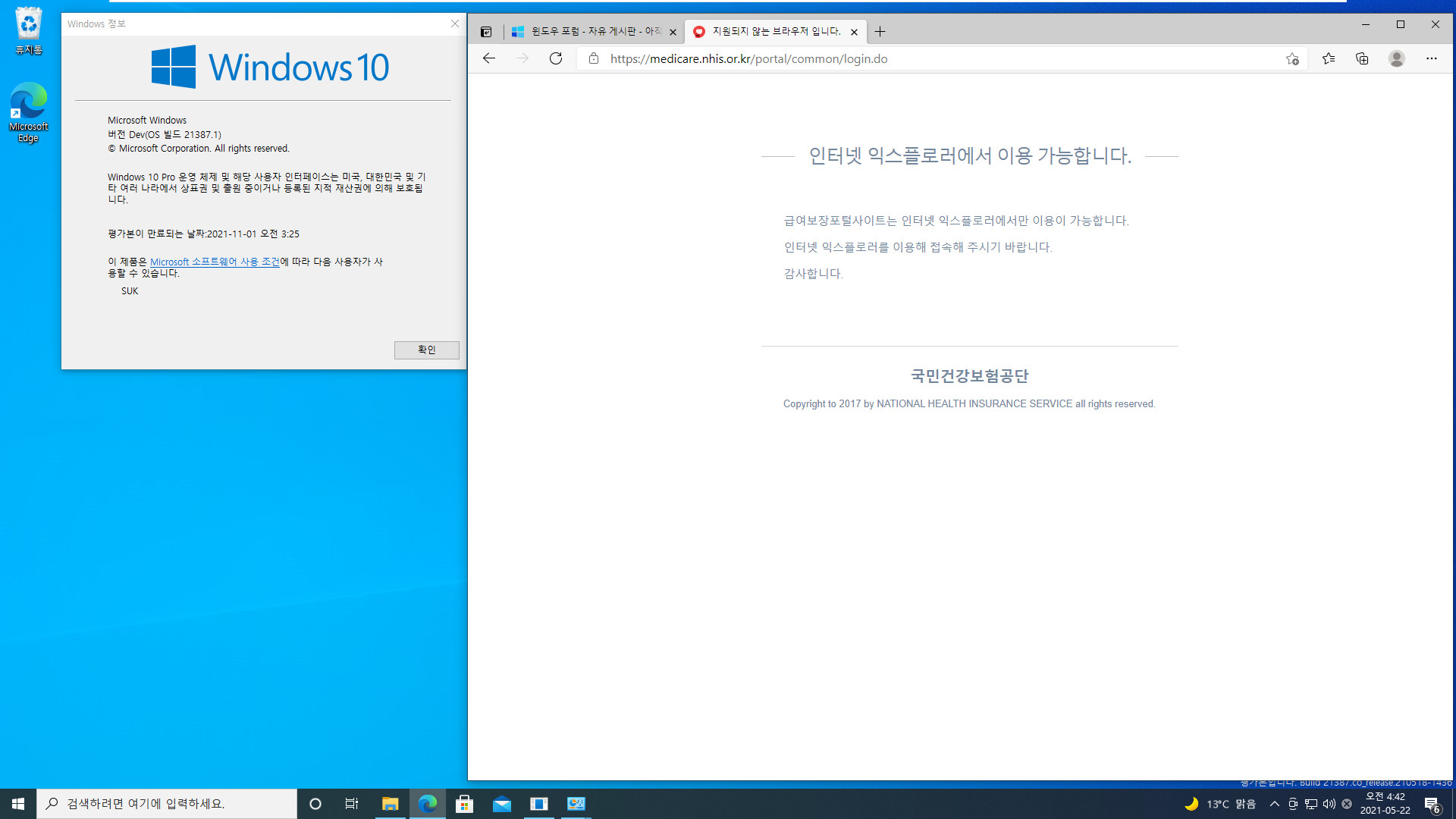The width and height of the screenshot is (1456, 819).
Task: Select the Microsoft Edge desktop shortcut
Action: coord(29,112)
